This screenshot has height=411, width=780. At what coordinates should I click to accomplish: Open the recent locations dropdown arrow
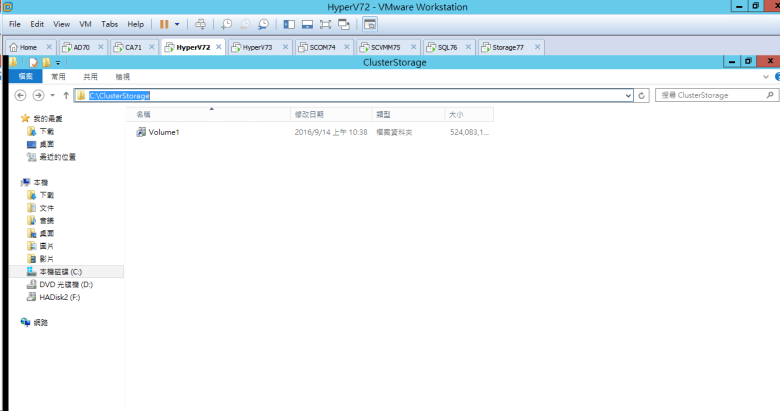tap(53, 95)
